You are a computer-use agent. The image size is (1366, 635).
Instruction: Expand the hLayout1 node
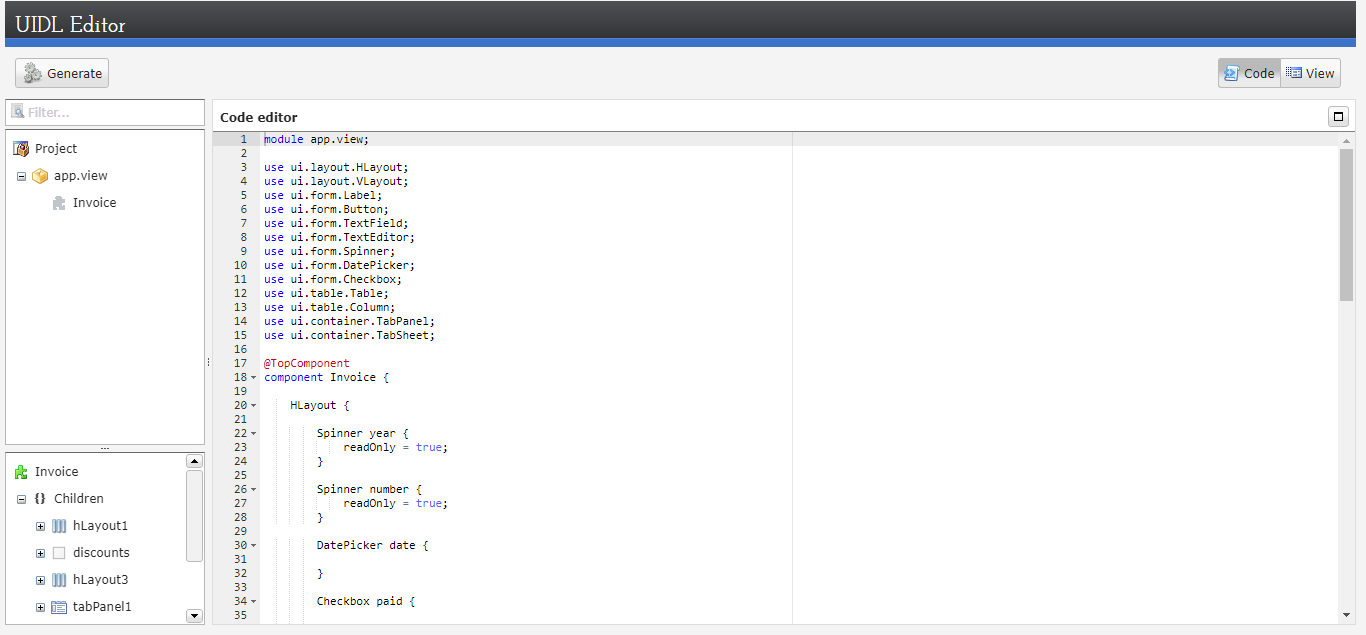click(x=40, y=526)
